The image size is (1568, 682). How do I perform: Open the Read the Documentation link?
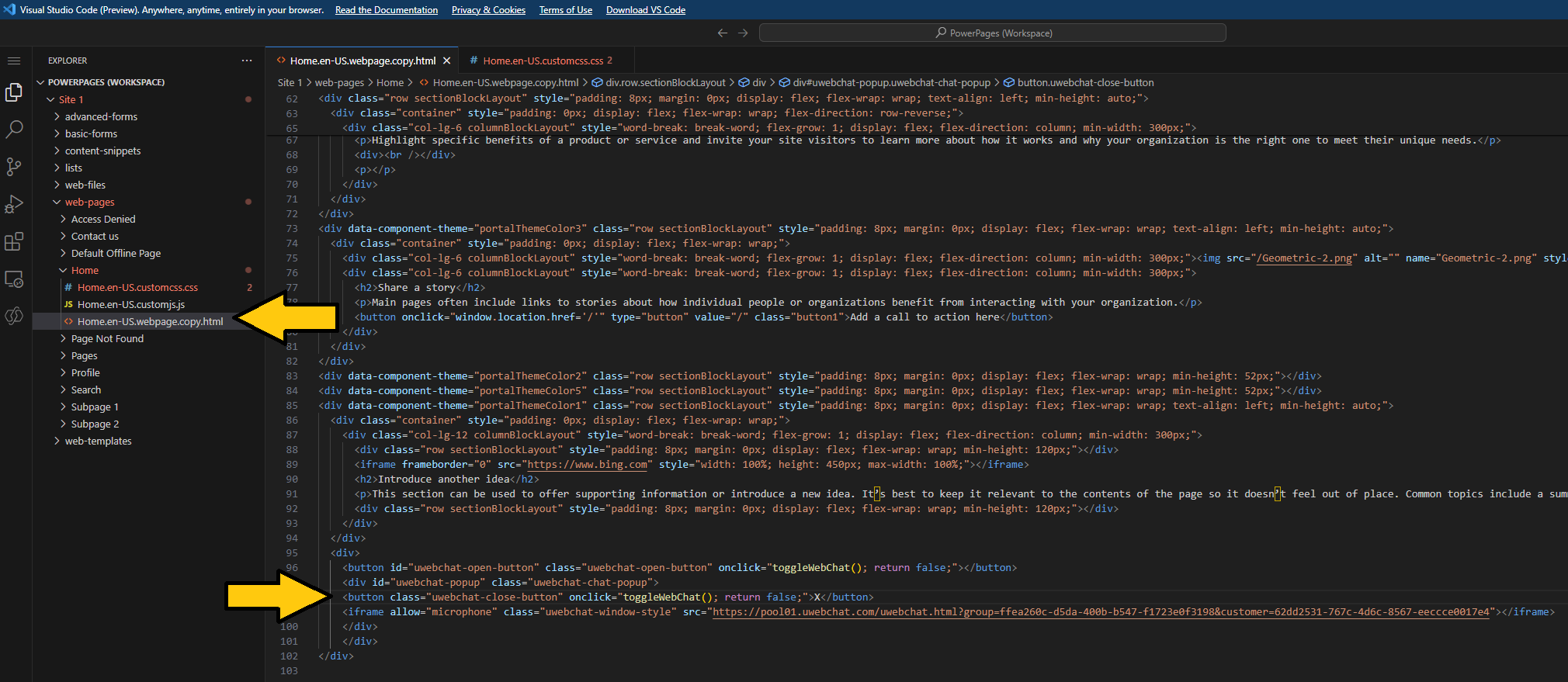(387, 10)
